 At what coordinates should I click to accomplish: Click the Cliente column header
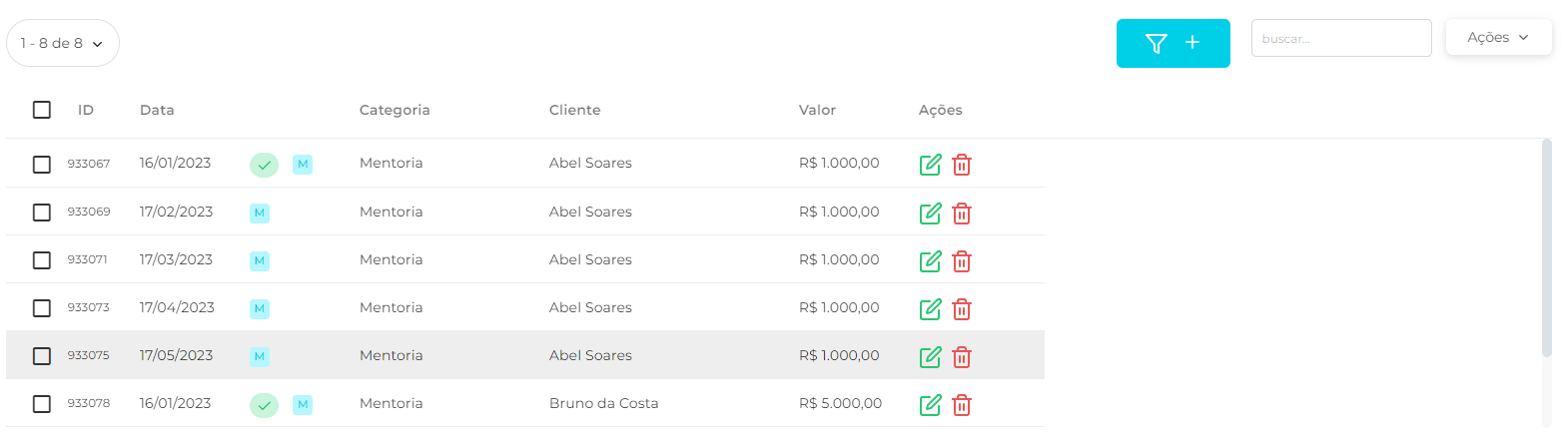[x=574, y=110]
